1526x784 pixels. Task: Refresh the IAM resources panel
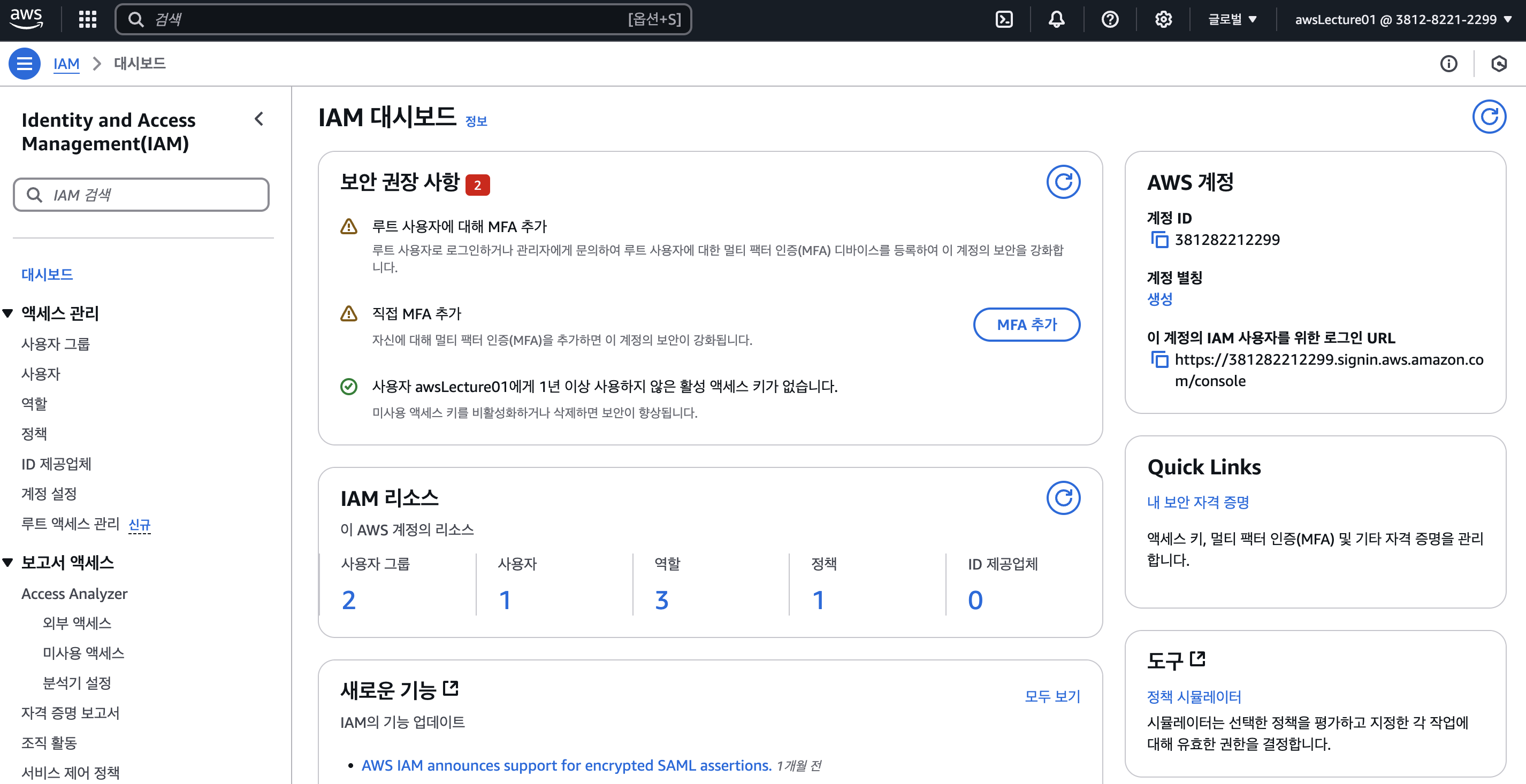tap(1063, 498)
